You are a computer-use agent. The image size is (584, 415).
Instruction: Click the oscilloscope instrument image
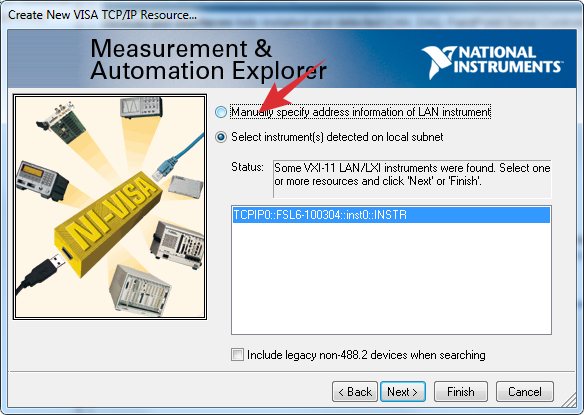tap(141, 107)
